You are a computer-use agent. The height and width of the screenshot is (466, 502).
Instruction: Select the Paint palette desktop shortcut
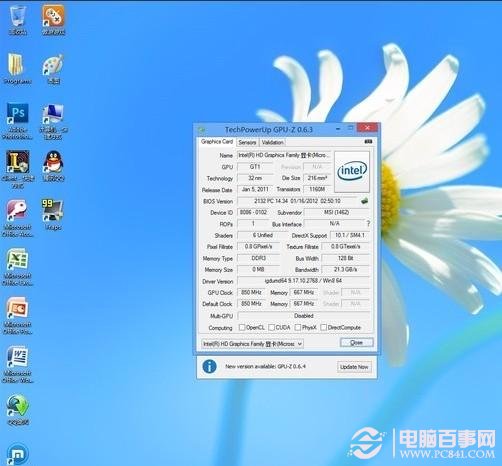53,68
